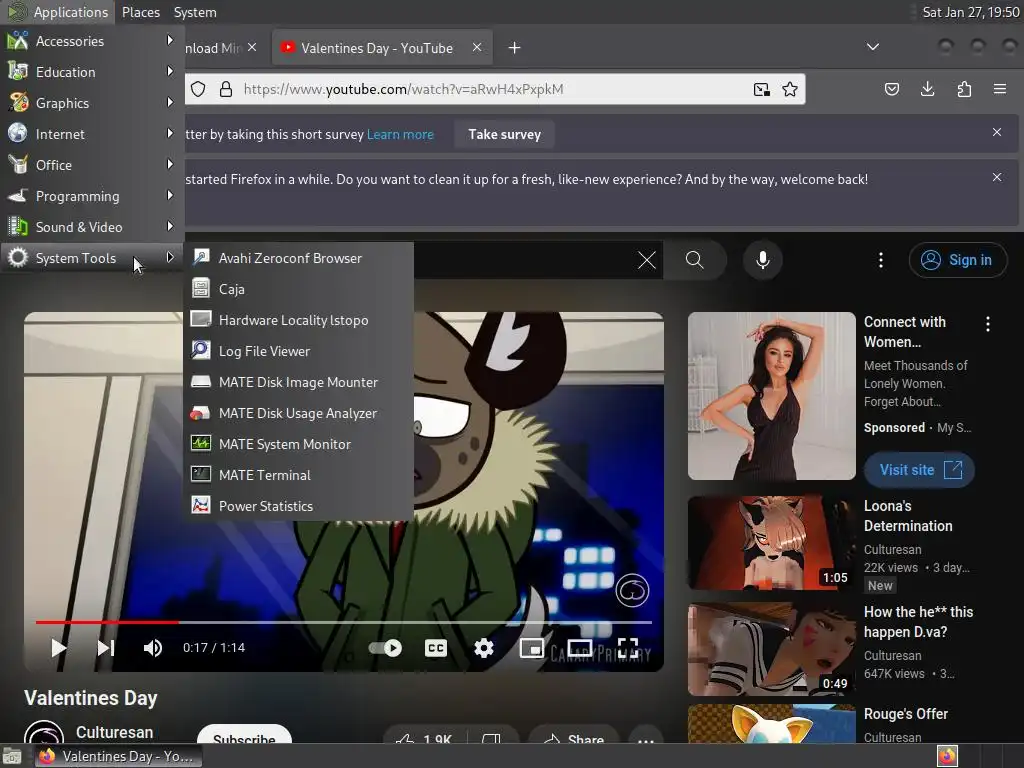Open Hardware Locality lstopo
The height and width of the screenshot is (768, 1024).
click(x=298, y=320)
